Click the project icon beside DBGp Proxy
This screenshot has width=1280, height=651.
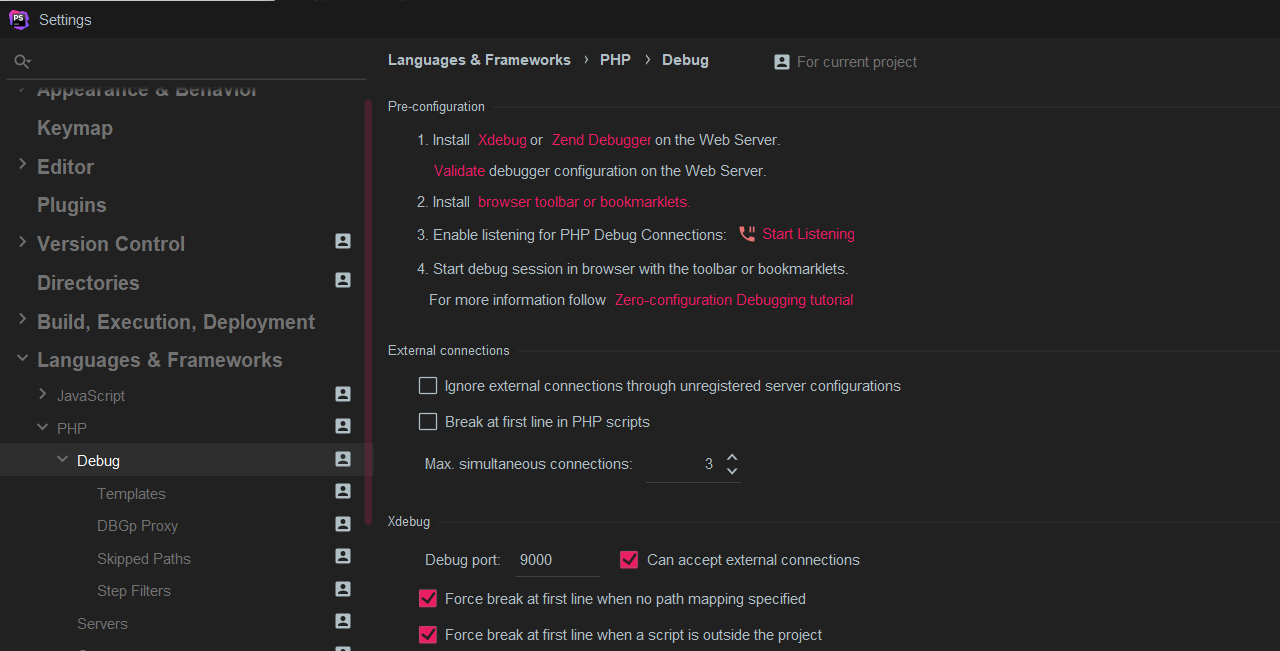[x=342, y=524]
